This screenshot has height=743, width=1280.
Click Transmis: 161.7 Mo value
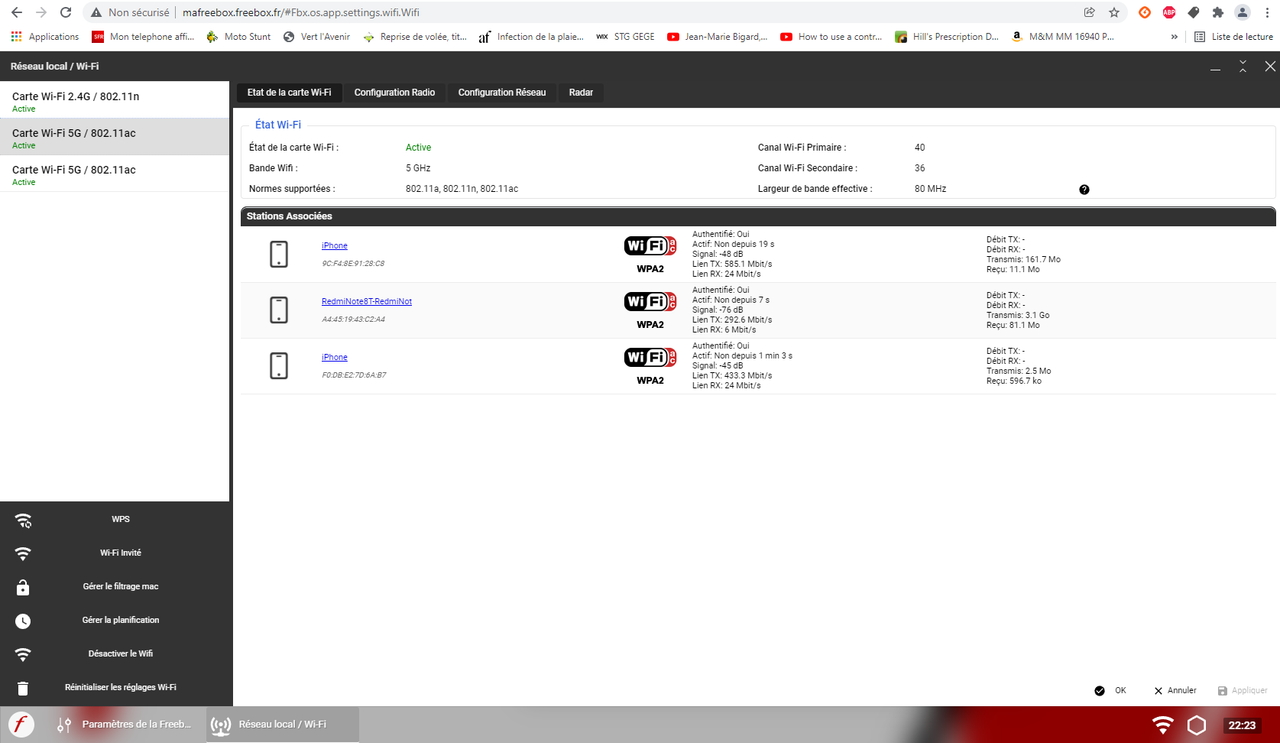click(1023, 259)
